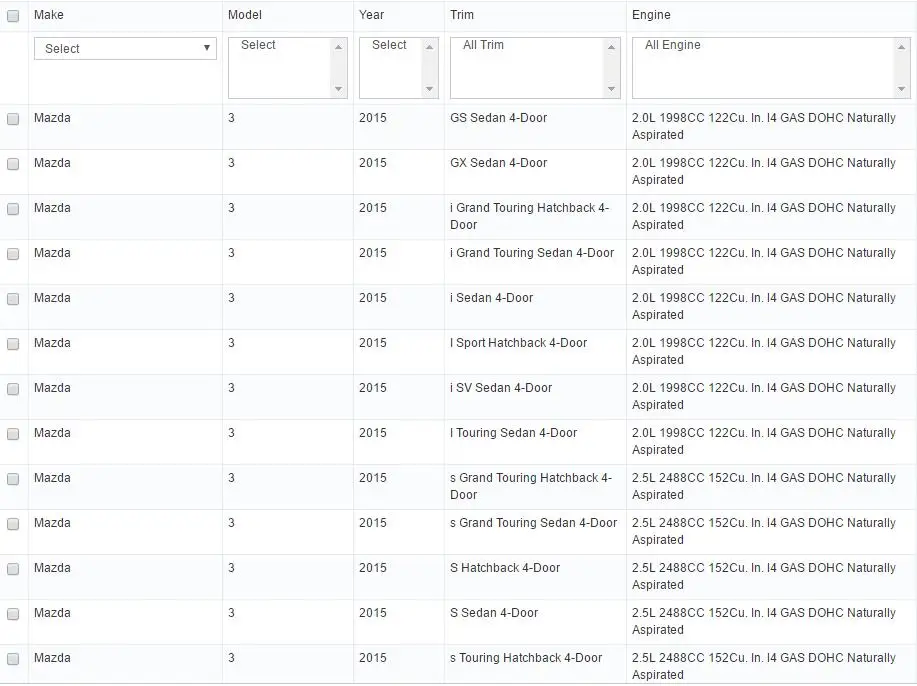Check the i SV Sedan 4-Door checkbox
Image resolution: width=917 pixels, height=686 pixels.
pos(13,389)
